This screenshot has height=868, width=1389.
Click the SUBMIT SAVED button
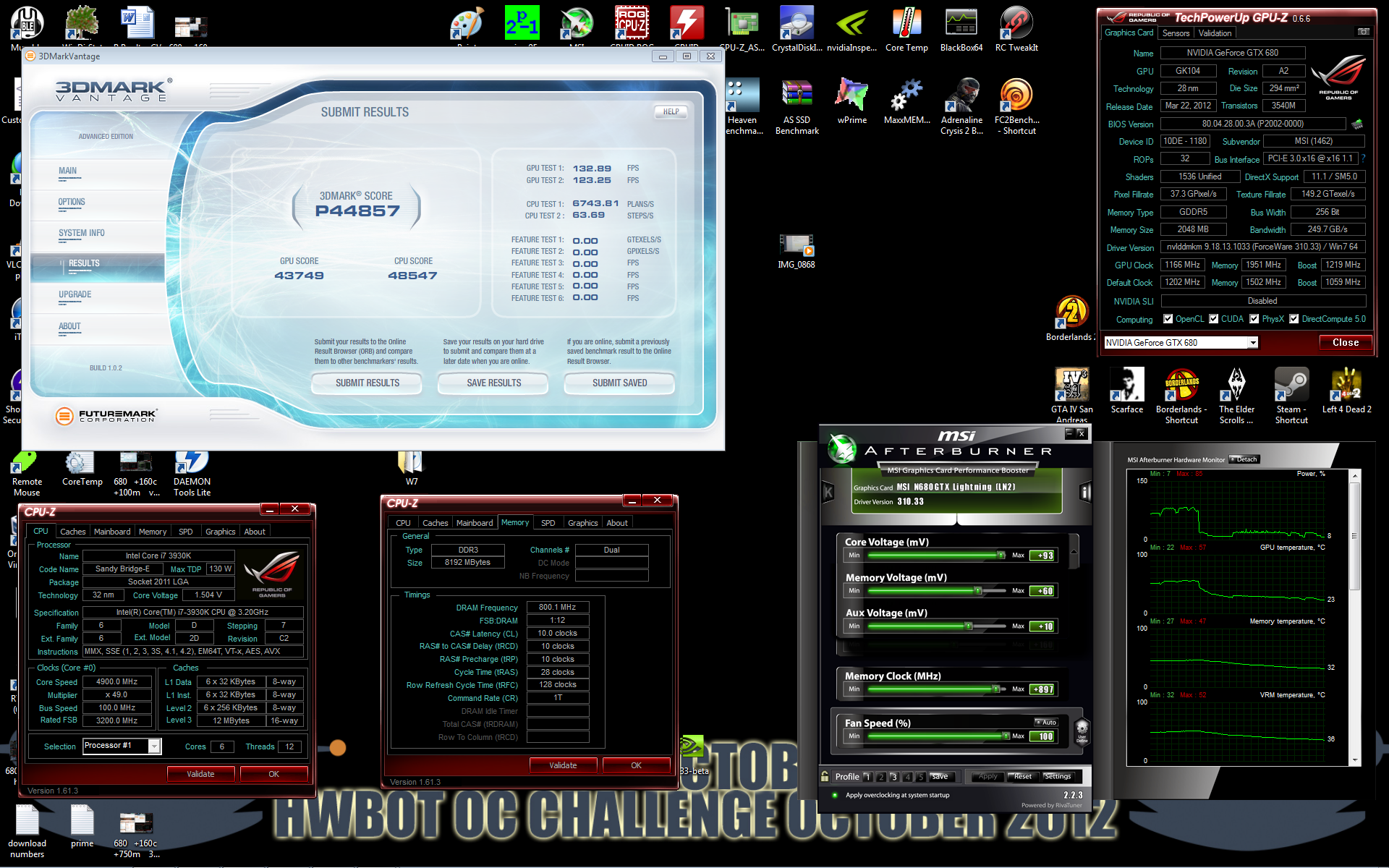pyautogui.click(x=619, y=383)
